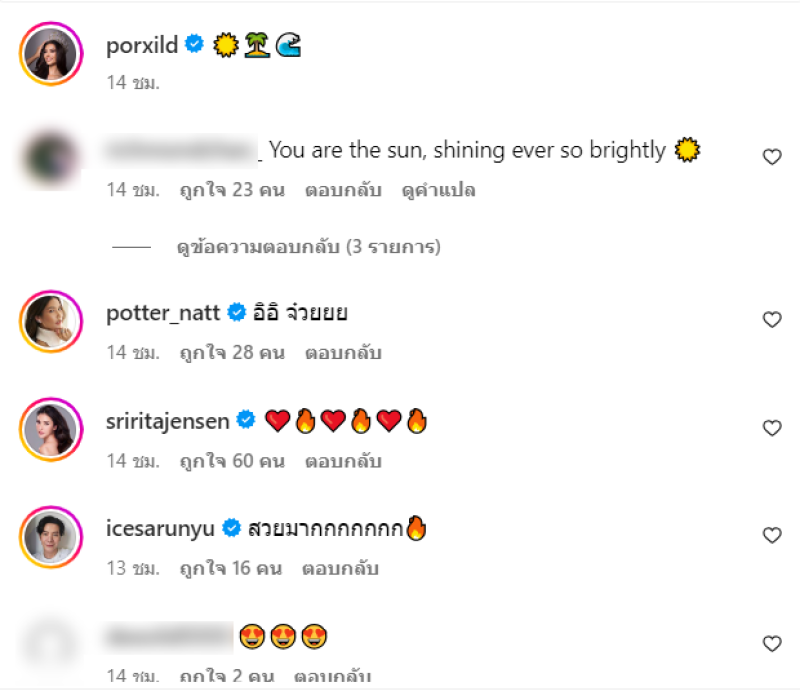Show the 28 likes on potter_natt's comment

232,352
